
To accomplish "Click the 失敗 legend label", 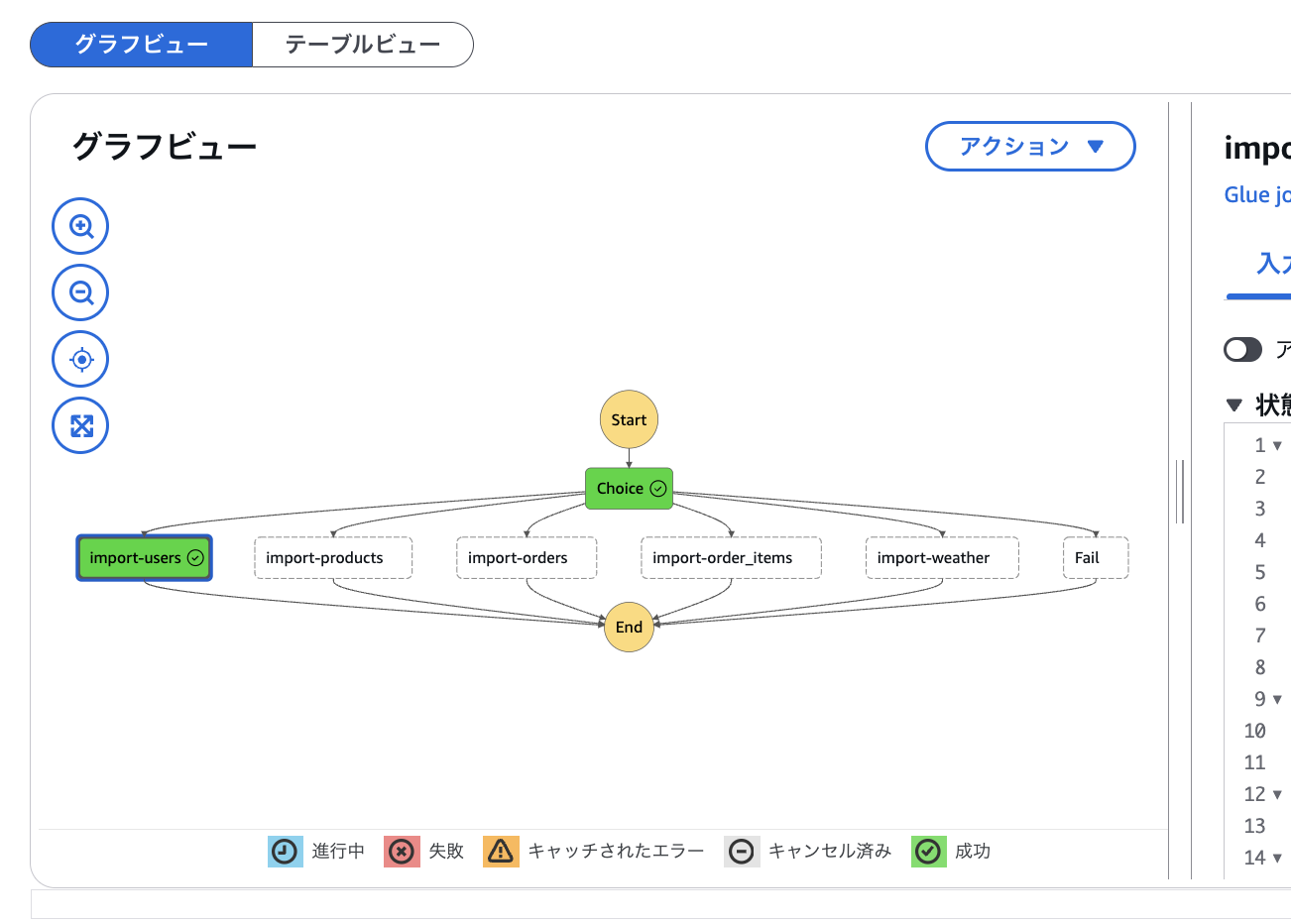I will tap(446, 851).
